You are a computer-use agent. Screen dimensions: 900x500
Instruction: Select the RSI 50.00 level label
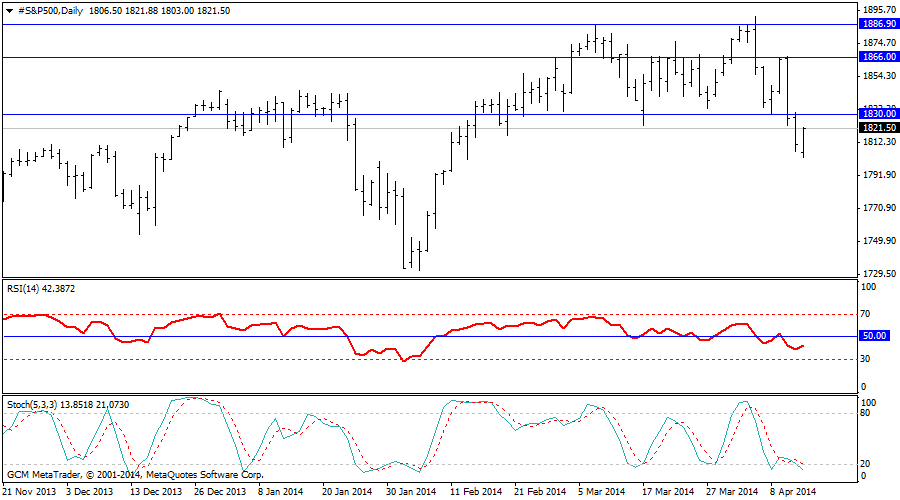click(874, 336)
